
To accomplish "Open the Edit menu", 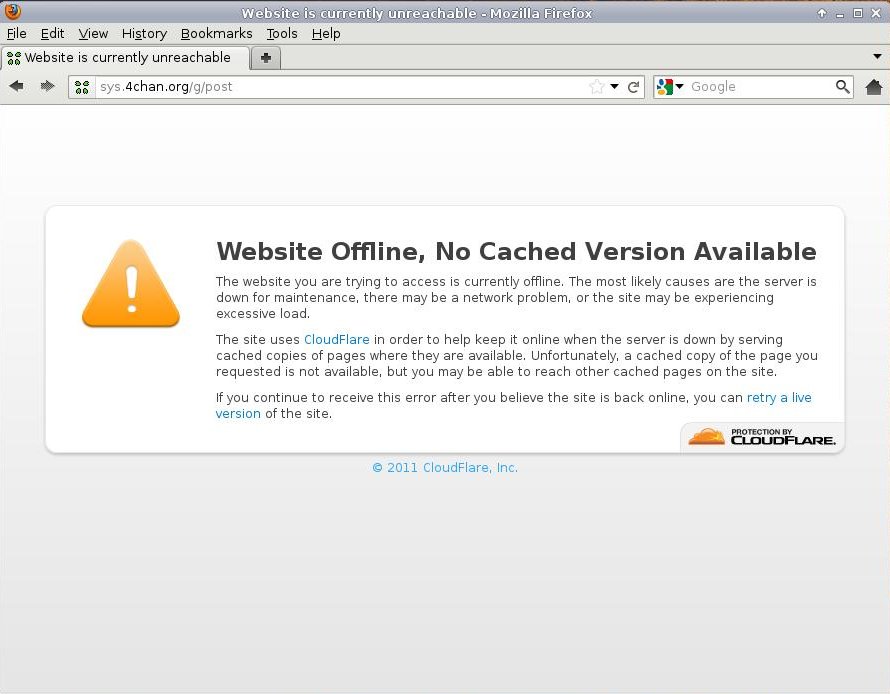I will pyautogui.click(x=52, y=33).
